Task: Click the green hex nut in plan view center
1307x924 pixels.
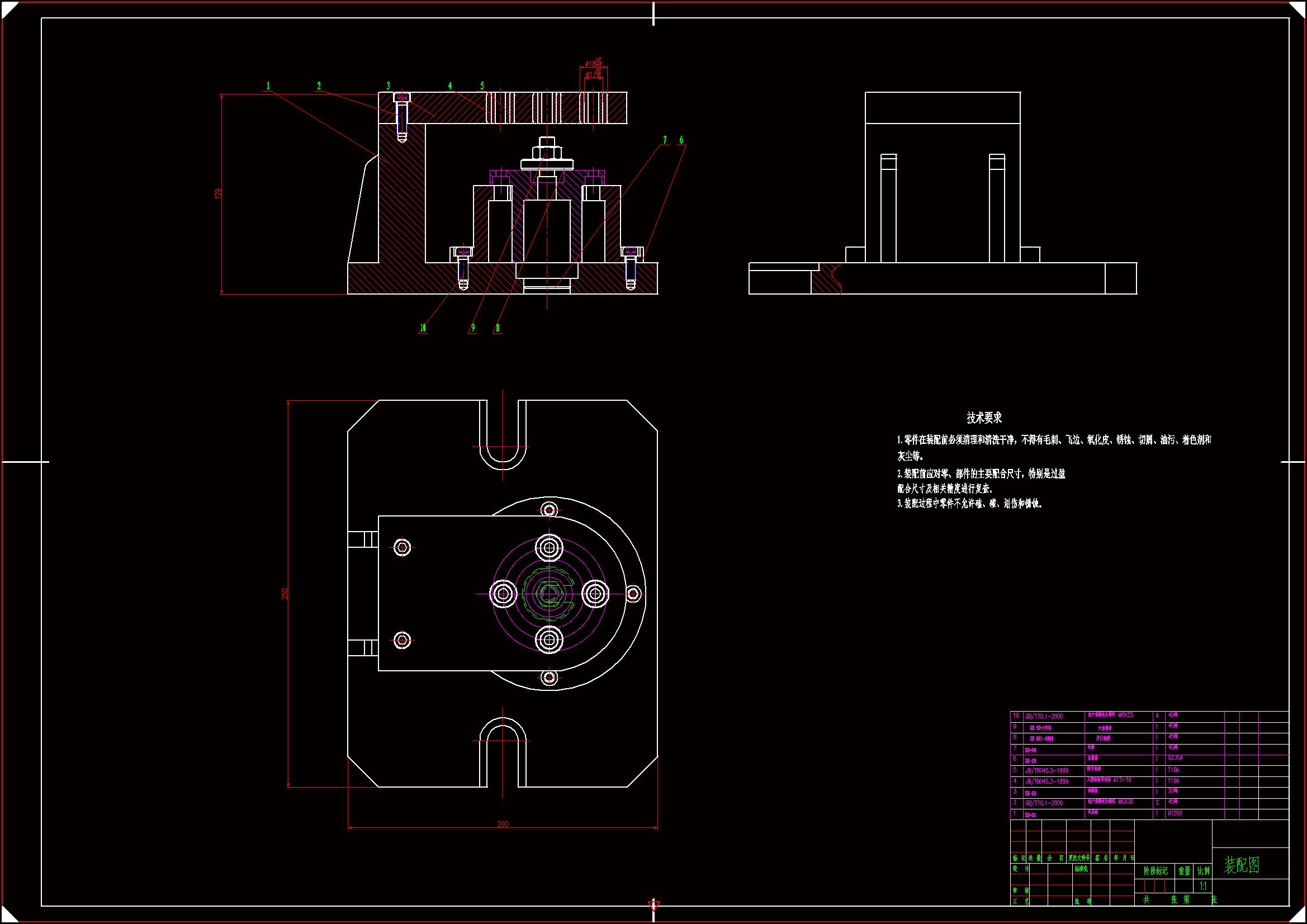Action: [549, 593]
